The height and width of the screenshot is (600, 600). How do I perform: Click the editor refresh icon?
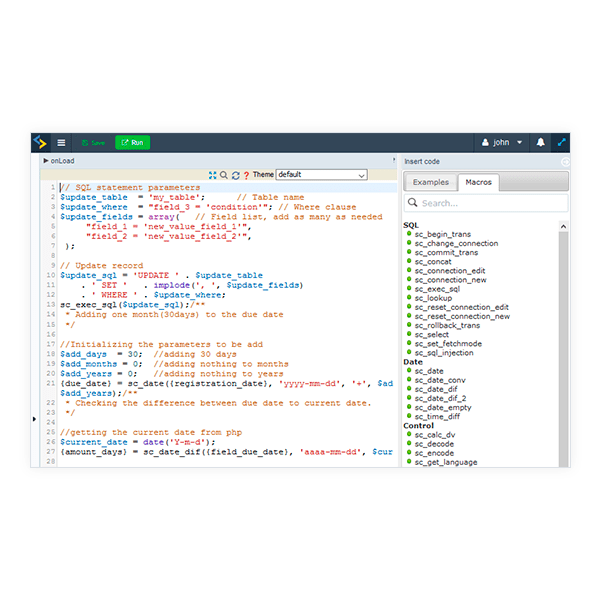[x=236, y=175]
